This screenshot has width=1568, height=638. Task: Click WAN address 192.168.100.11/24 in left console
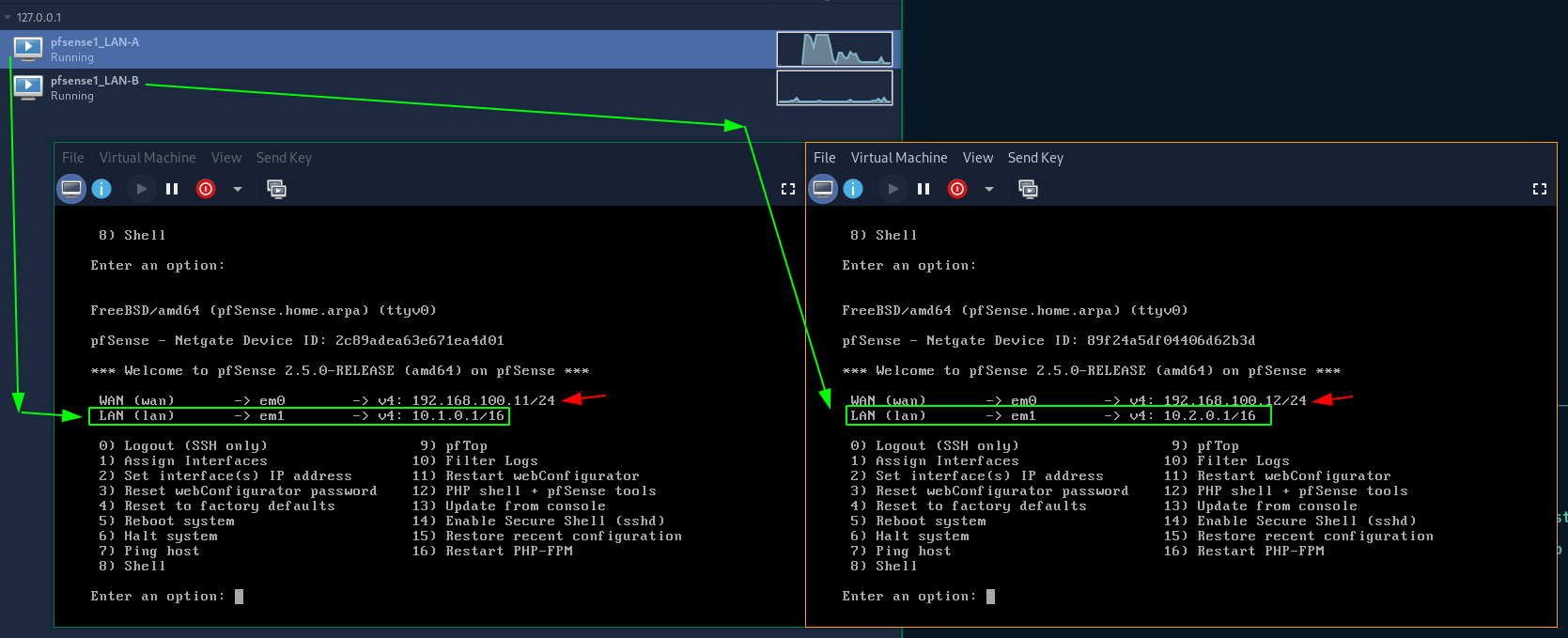[483, 400]
